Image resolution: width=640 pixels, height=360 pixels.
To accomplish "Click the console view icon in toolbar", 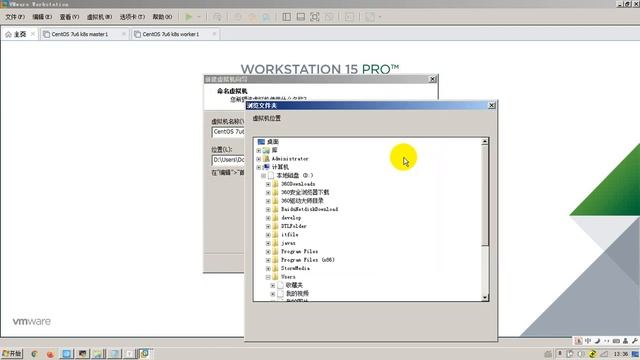I will coord(349,17).
